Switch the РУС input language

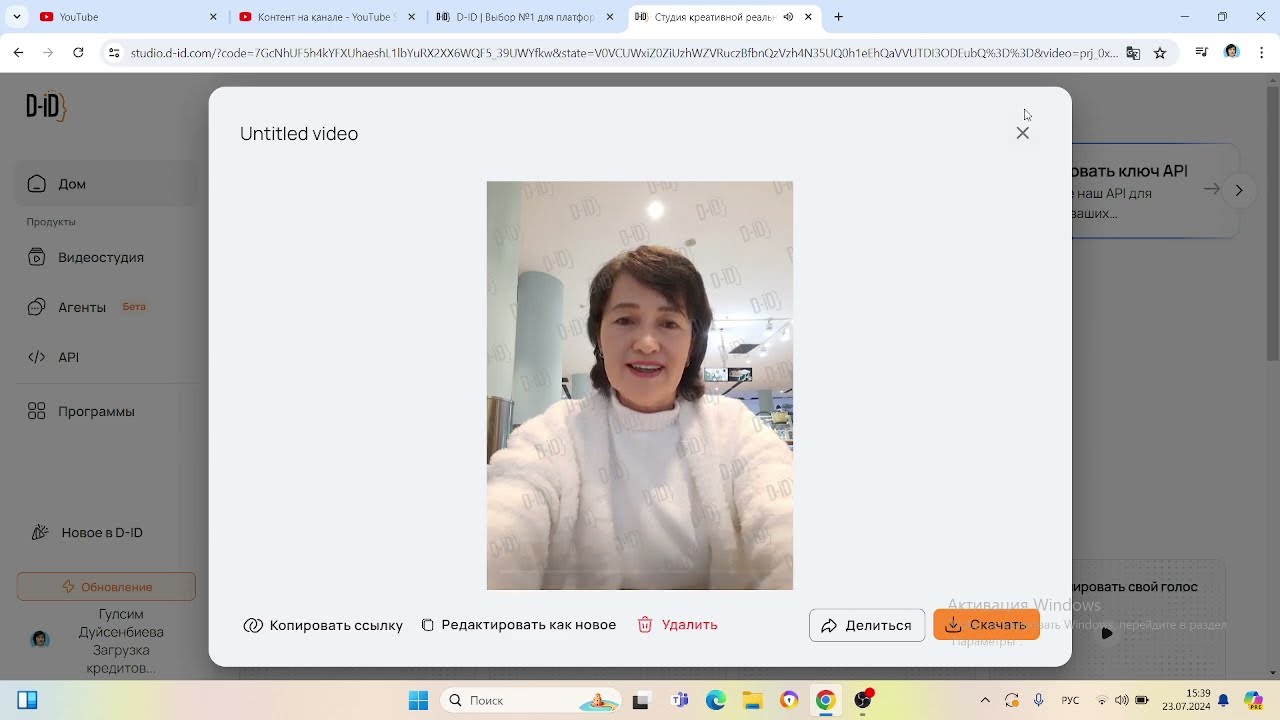click(x=1070, y=700)
